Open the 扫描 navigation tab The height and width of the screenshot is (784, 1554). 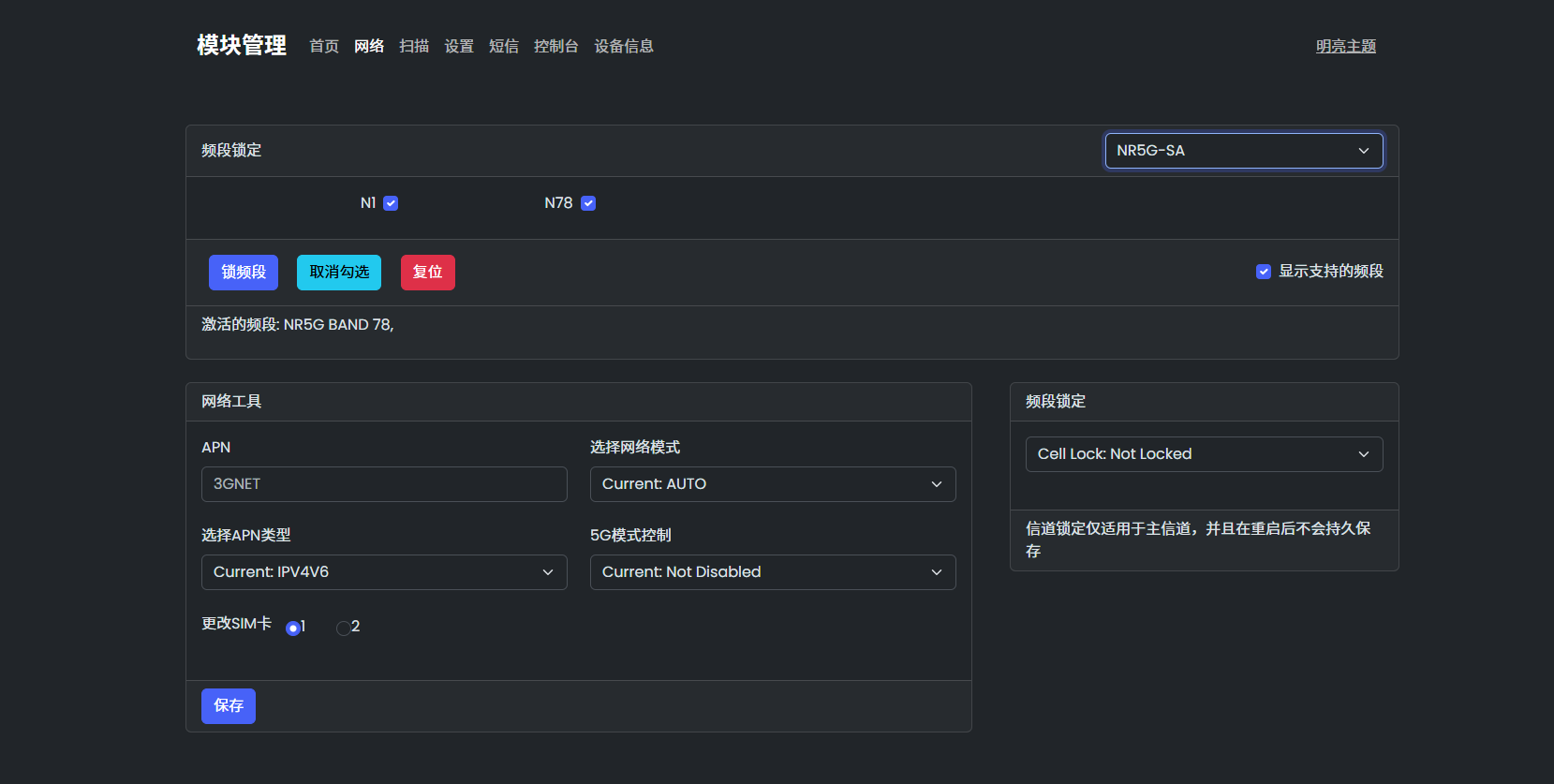point(414,47)
